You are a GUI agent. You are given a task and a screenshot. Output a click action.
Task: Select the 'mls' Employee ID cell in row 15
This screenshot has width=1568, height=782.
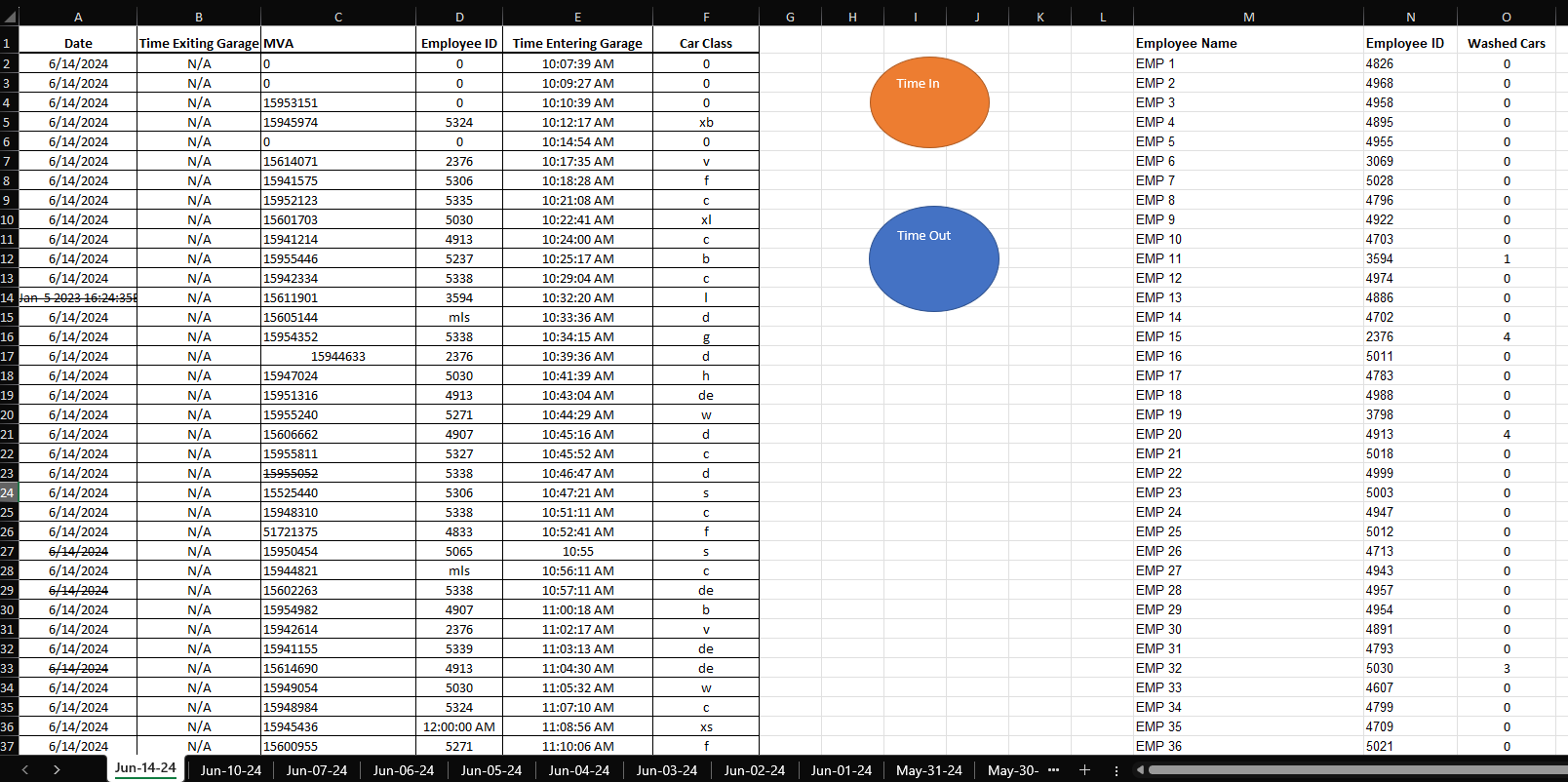[459, 317]
